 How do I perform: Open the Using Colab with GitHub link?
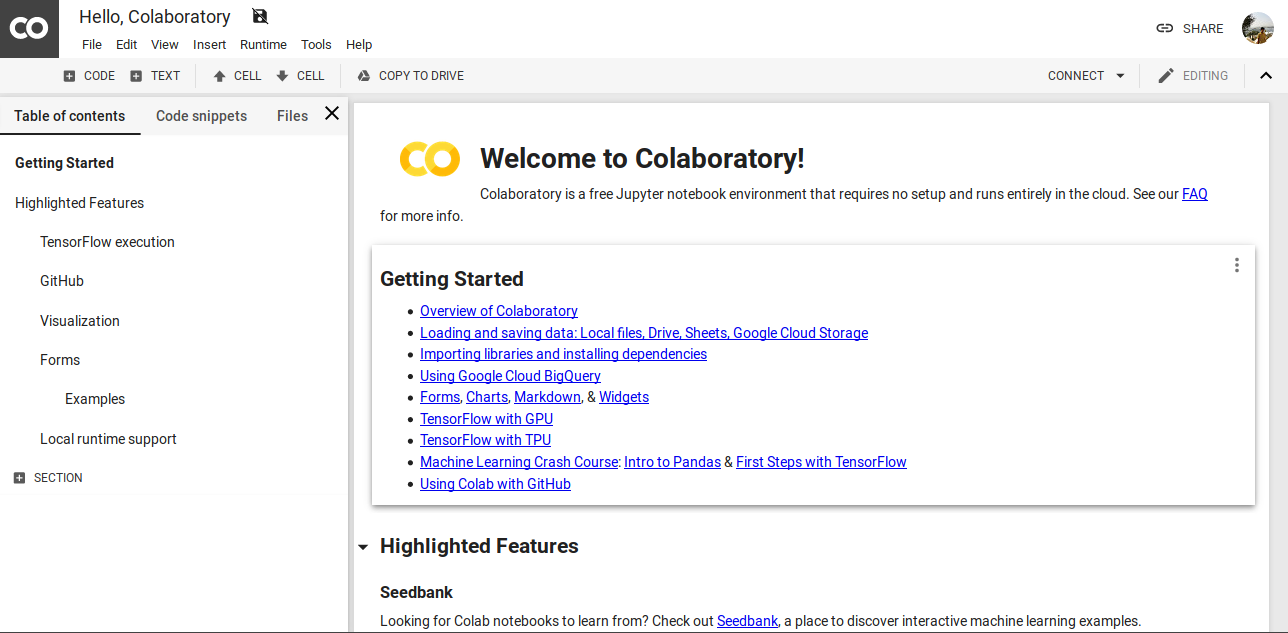point(495,484)
